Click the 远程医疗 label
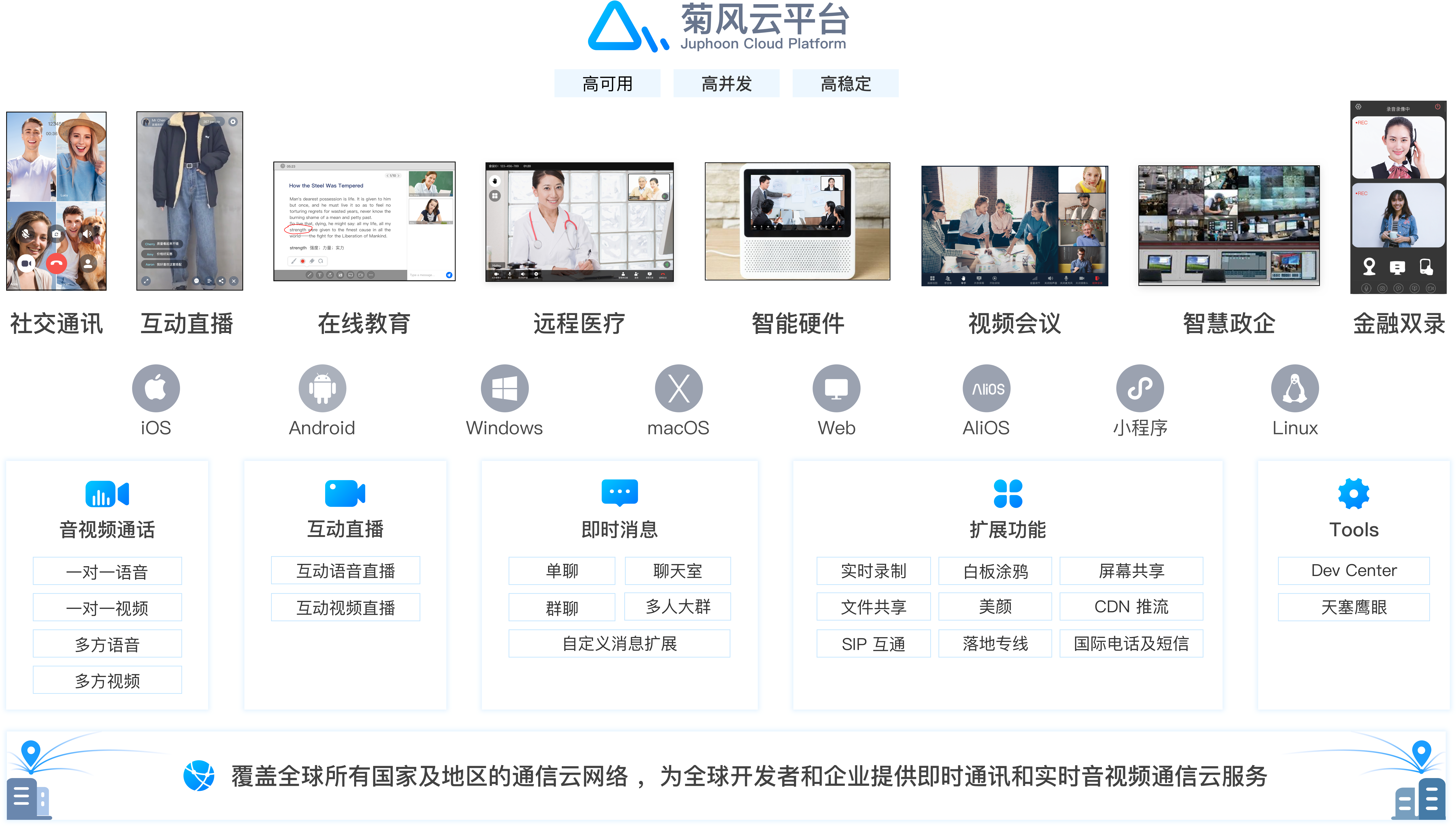The height and width of the screenshot is (826, 1456). click(x=579, y=323)
